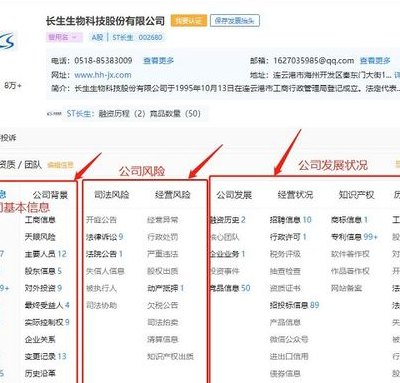The width and height of the screenshot is (400, 383).
Task: Open 历史沿革 item
Action: [x=40, y=374]
